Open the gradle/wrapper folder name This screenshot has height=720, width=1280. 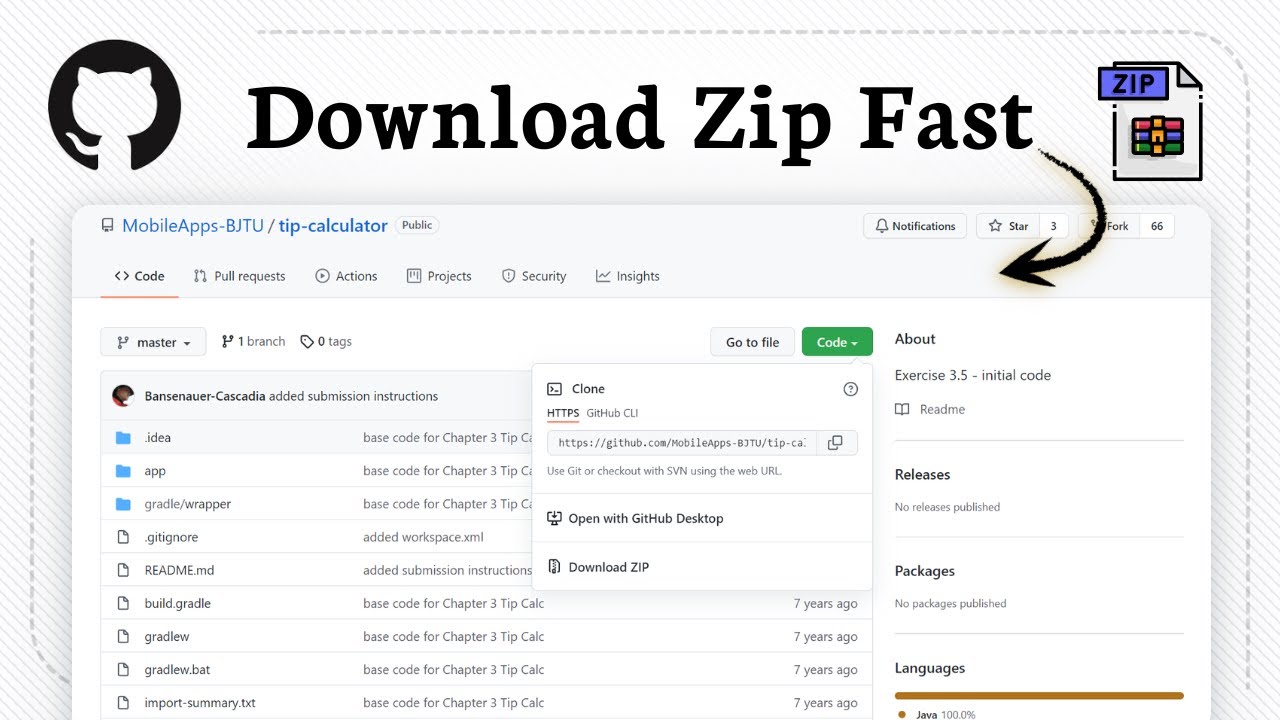coord(188,504)
